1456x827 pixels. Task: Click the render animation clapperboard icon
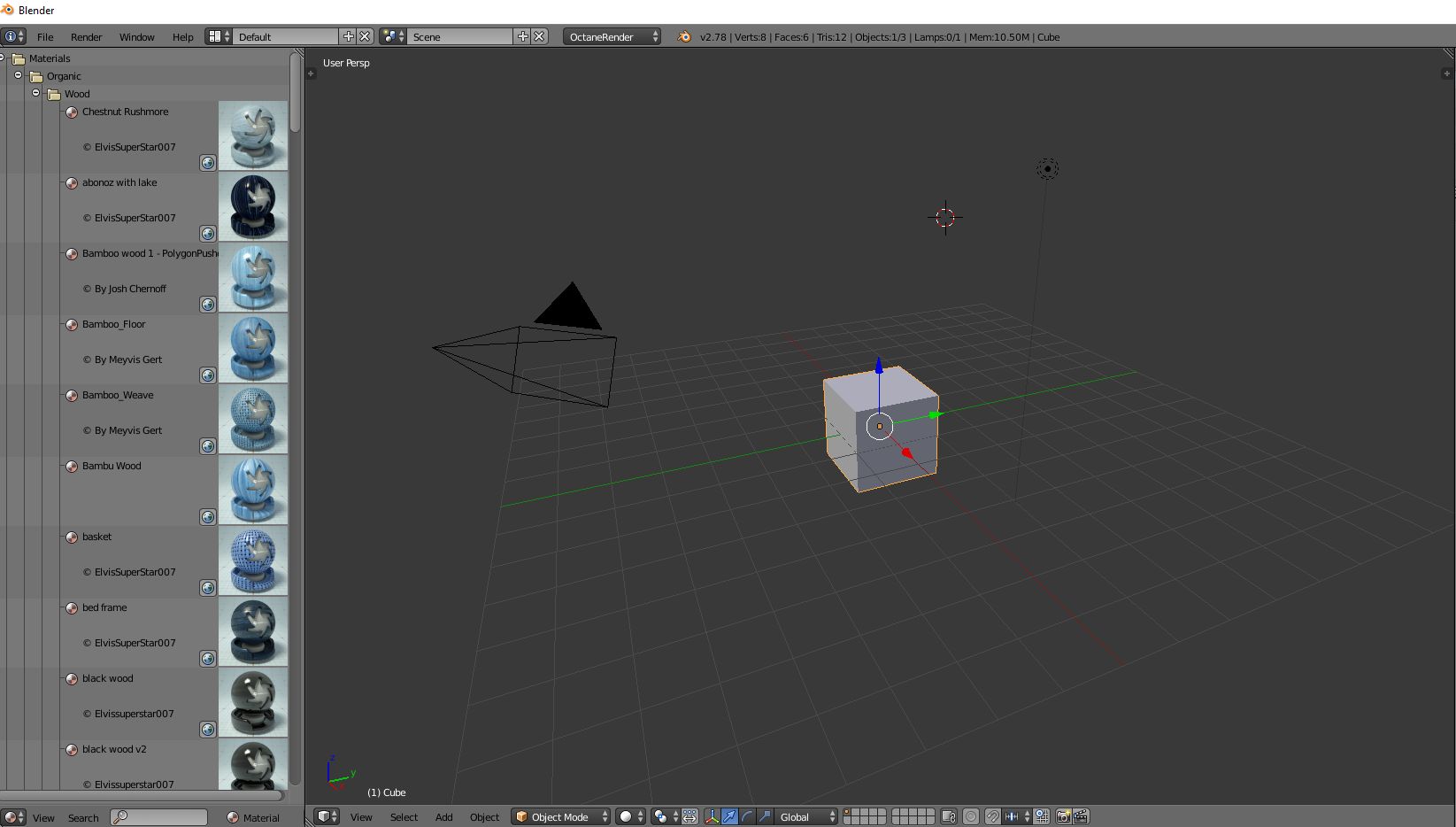pos(1081,816)
